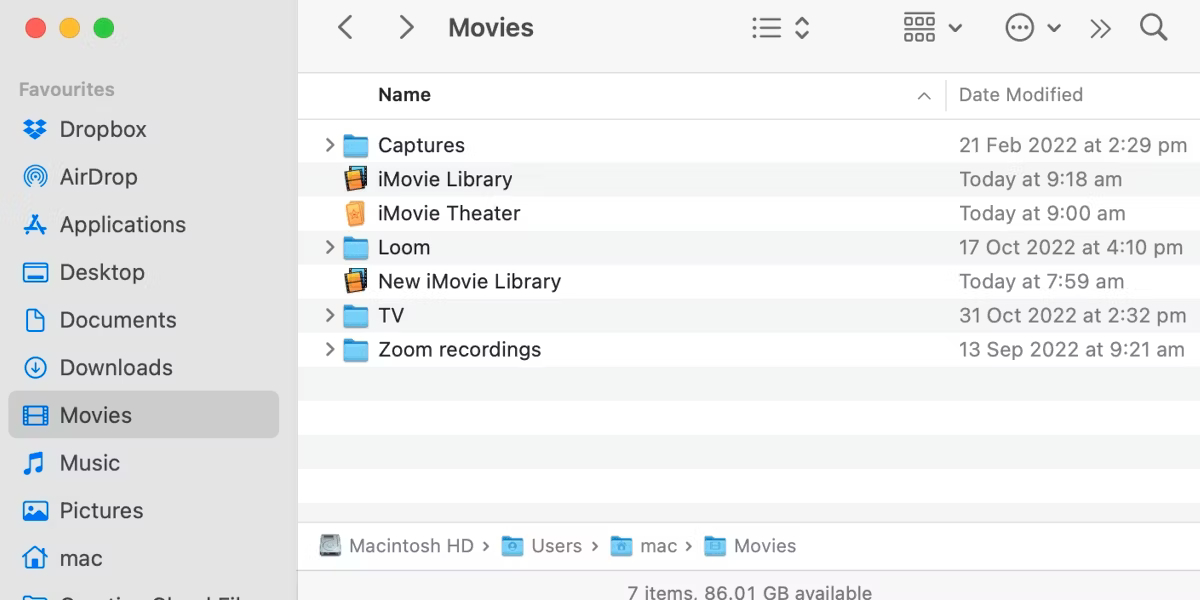
Task: Click the '13 Sep 2022 at 9:21 am' date
Action: click(1072, 349)
